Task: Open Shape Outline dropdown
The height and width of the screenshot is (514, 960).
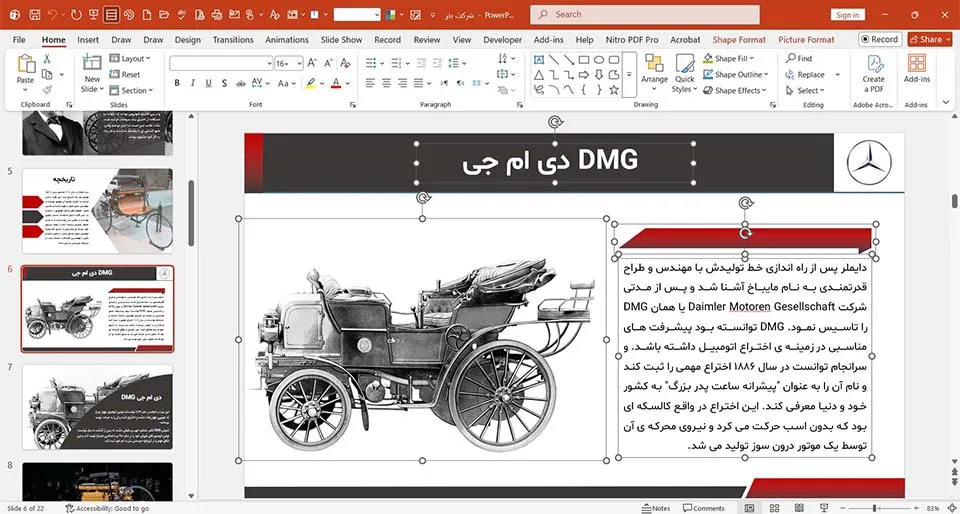Action: (735, 75)
